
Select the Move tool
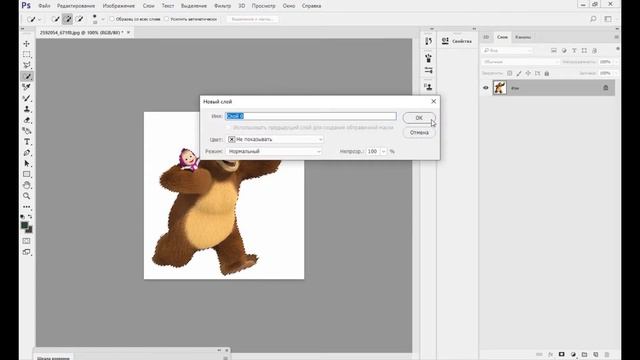point(27,44)
